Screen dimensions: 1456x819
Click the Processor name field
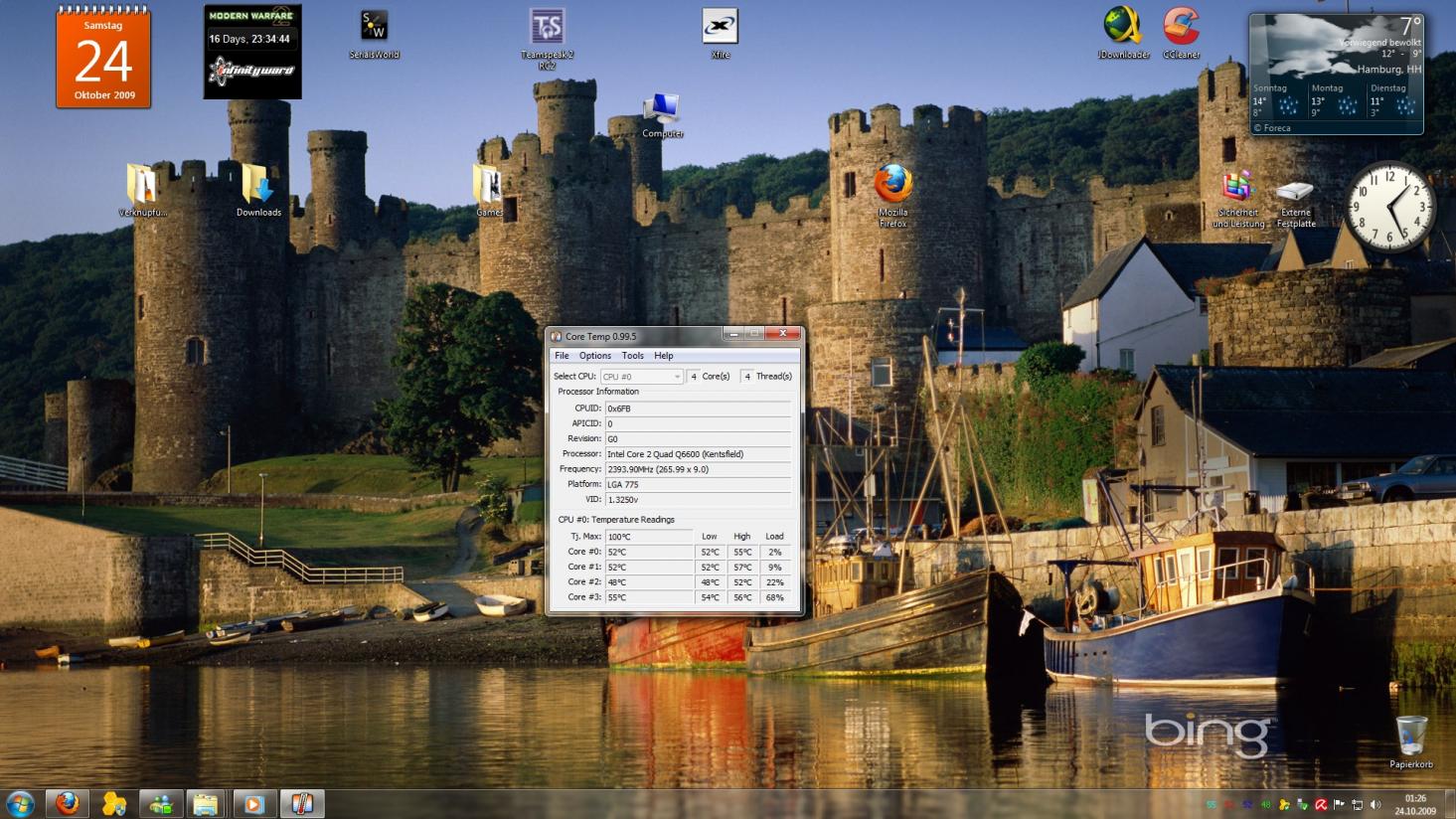coord(698,454)
